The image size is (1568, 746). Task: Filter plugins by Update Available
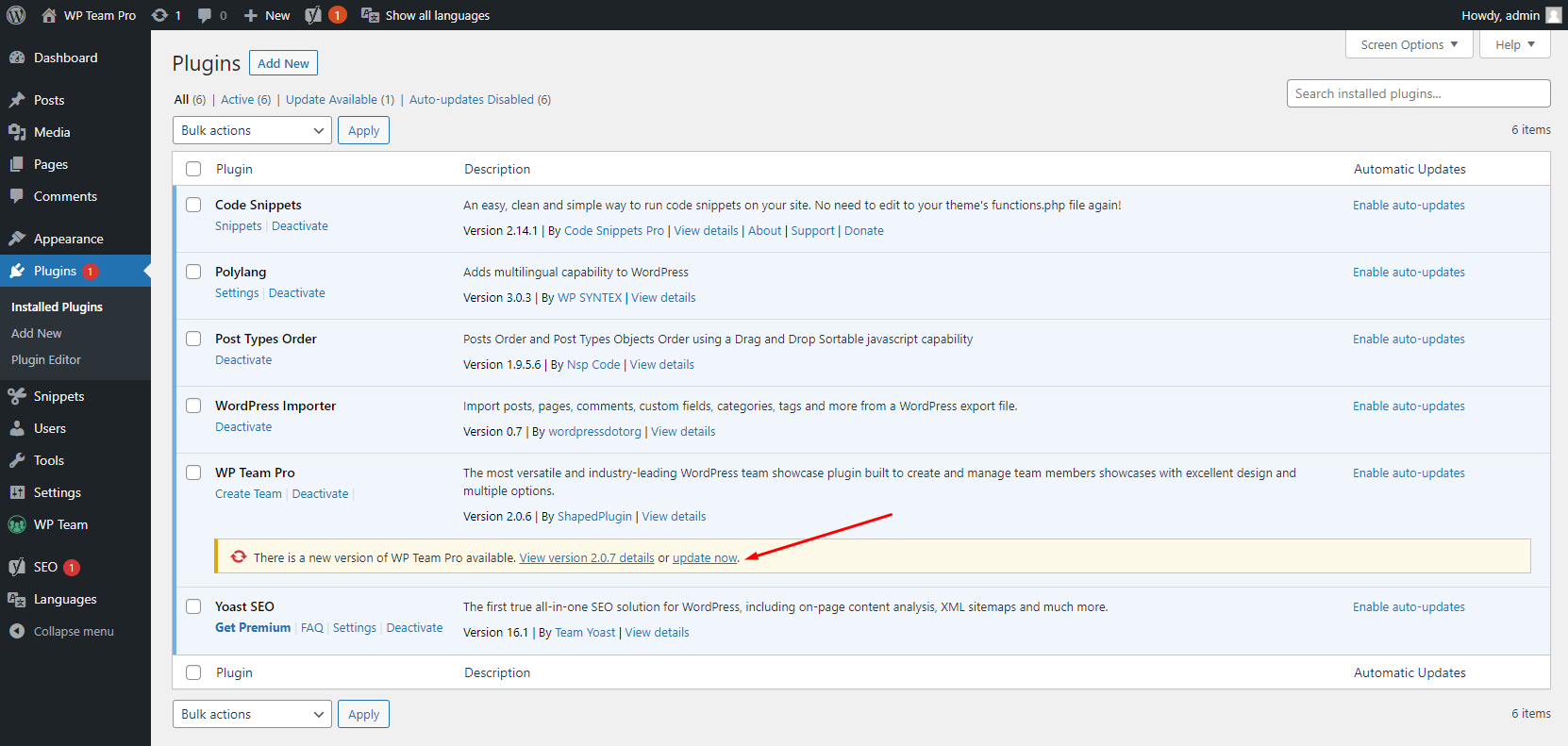[x=331, y=99]
